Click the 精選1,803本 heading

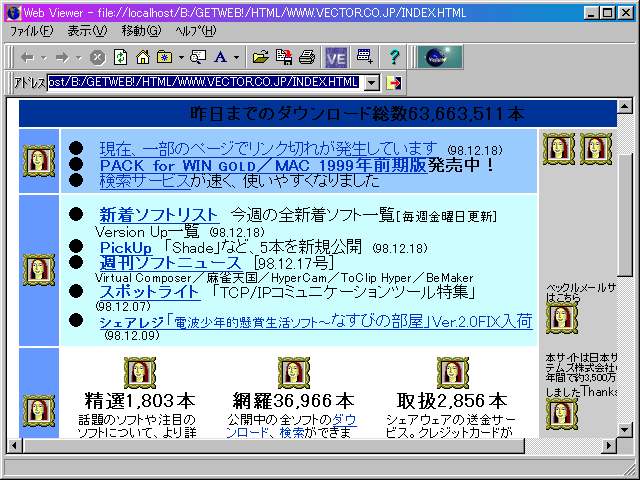click(140, 401)
